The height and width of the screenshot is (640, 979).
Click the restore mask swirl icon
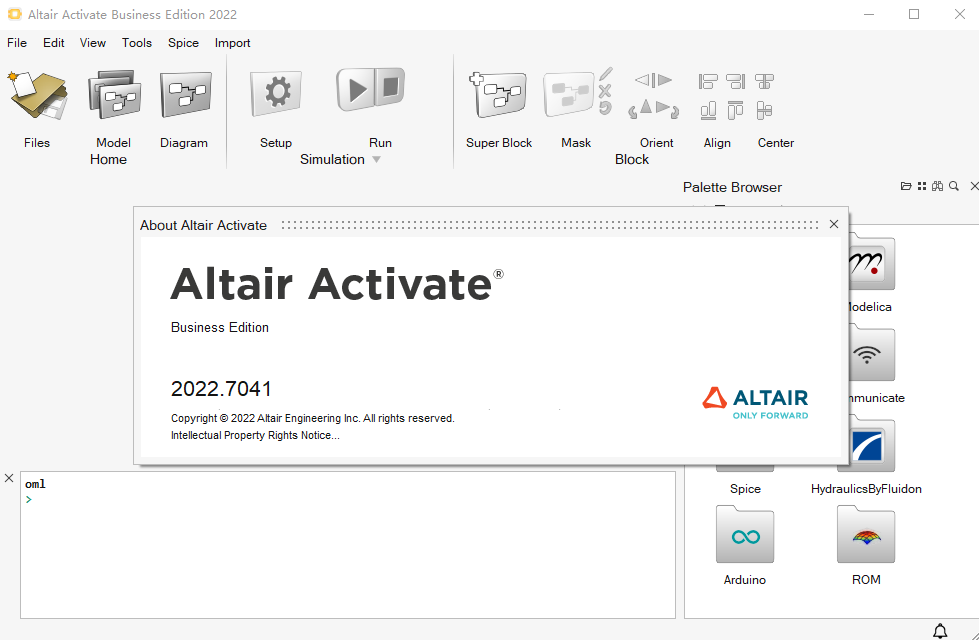(x=605, y=108)
